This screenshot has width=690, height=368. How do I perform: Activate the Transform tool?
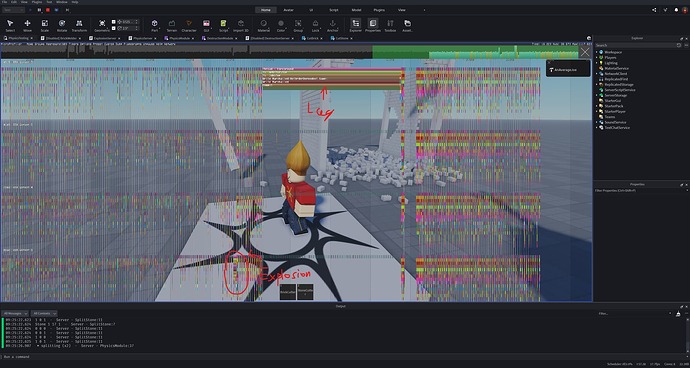(79, 26)
